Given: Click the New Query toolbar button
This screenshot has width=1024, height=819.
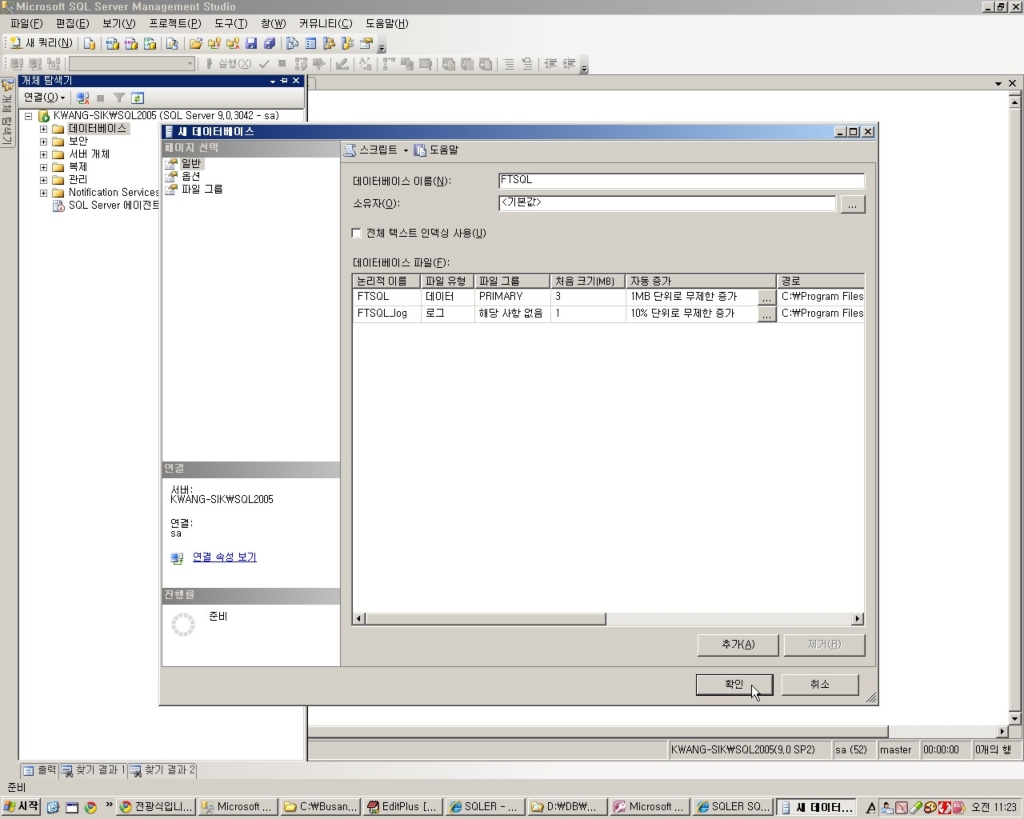Looking at the screenshot, I should (x=40, y=43).
